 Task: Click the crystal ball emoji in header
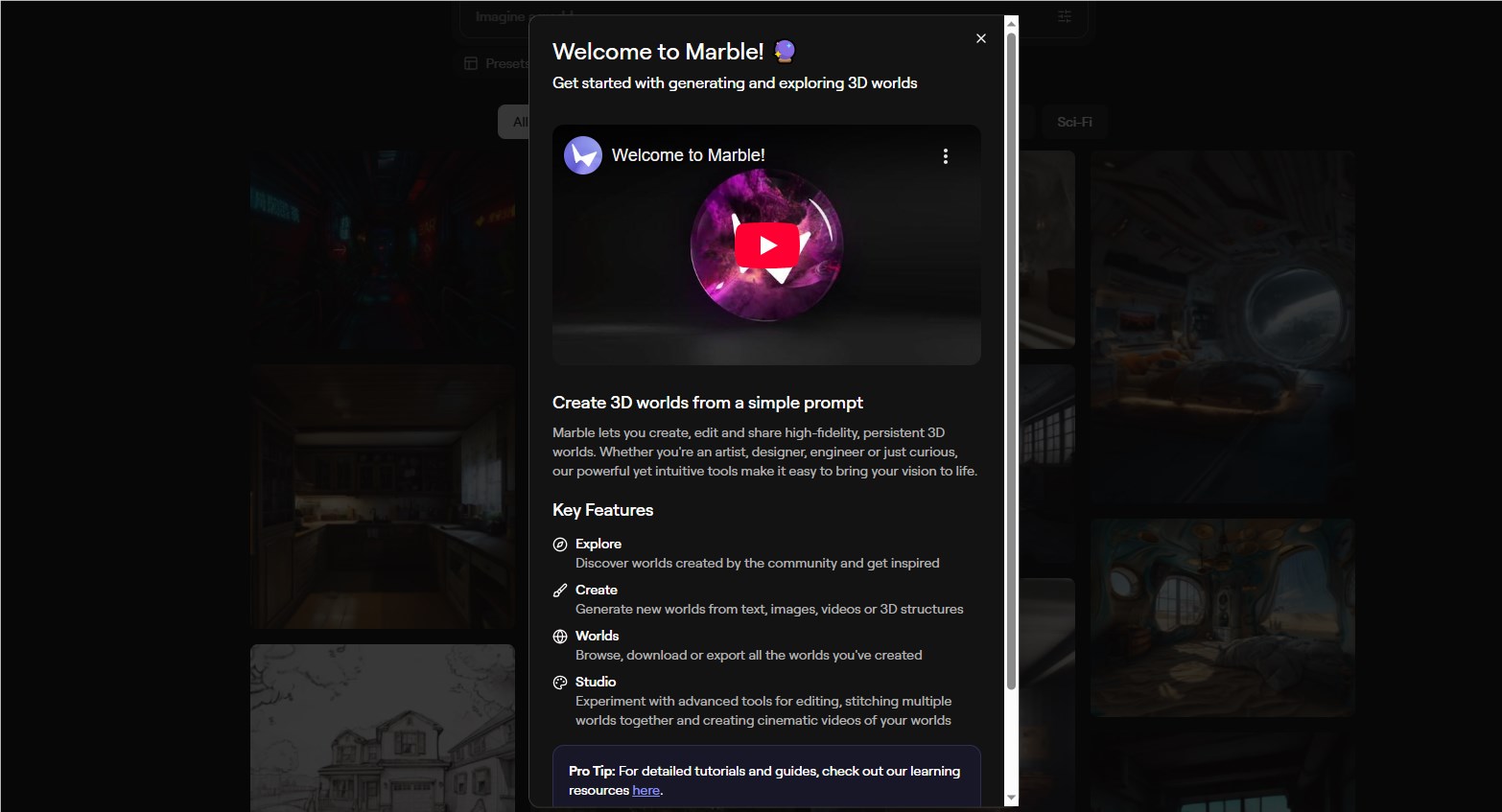(785, 51)
